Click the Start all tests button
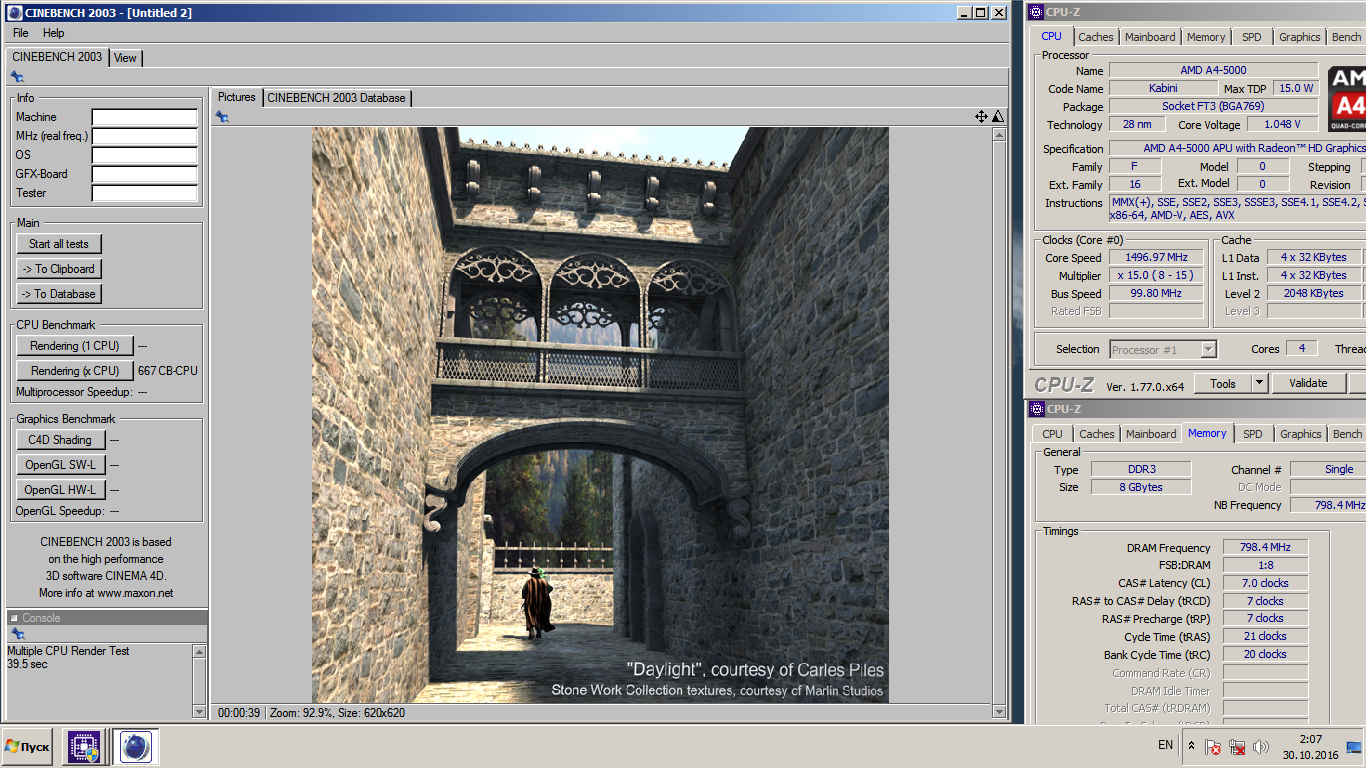1366x768 pixels. (59, 244)
